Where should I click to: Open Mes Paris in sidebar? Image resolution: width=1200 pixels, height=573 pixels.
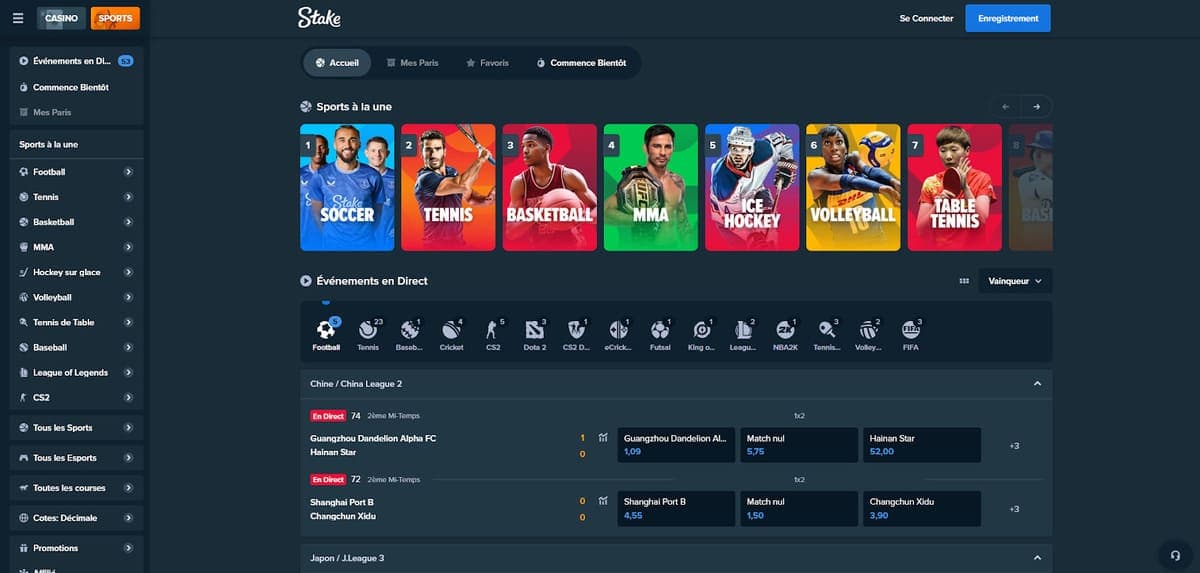(76, 112)
